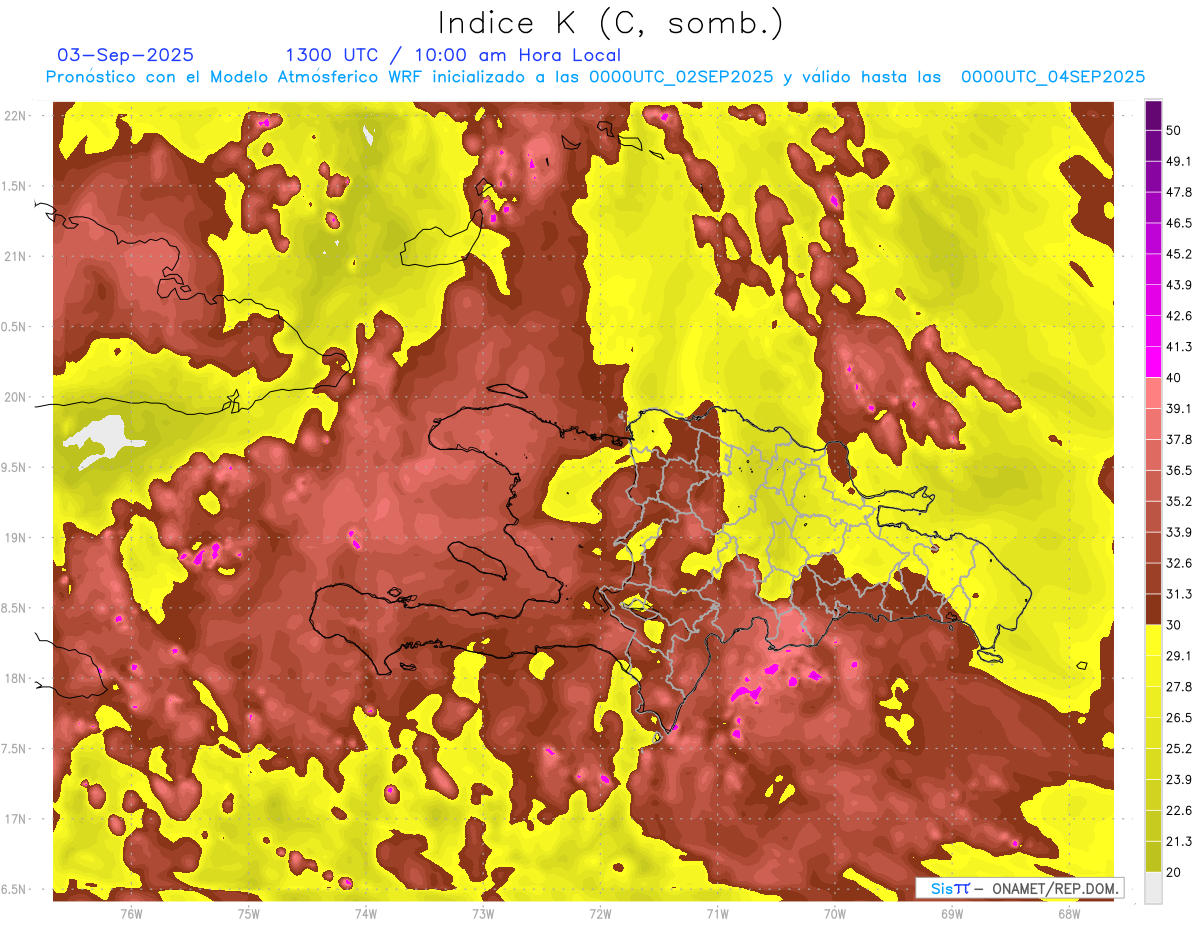
Task: Click the '1.5N' latitude tick label
Action: (15, 186)
